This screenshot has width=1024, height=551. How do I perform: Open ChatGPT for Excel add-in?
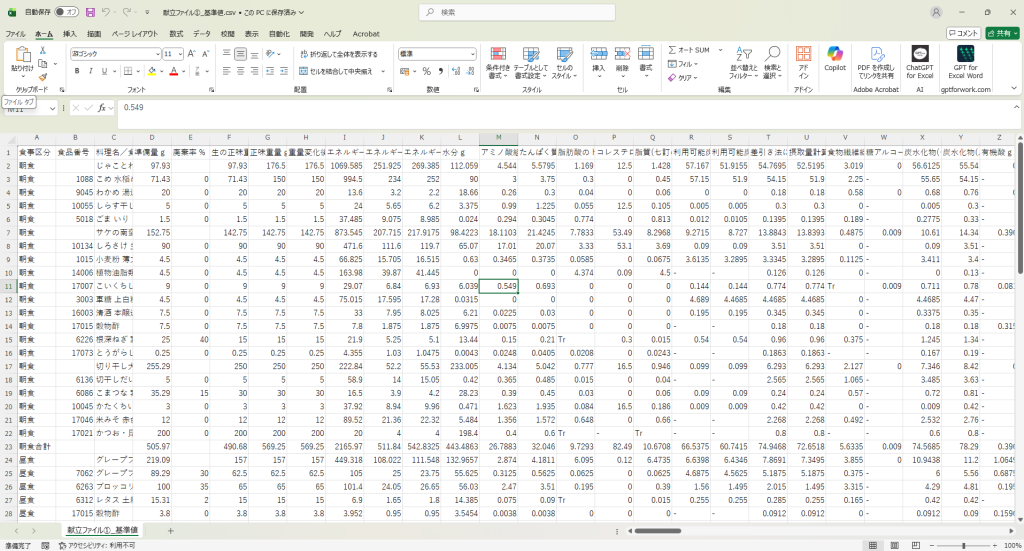point(919,58)
